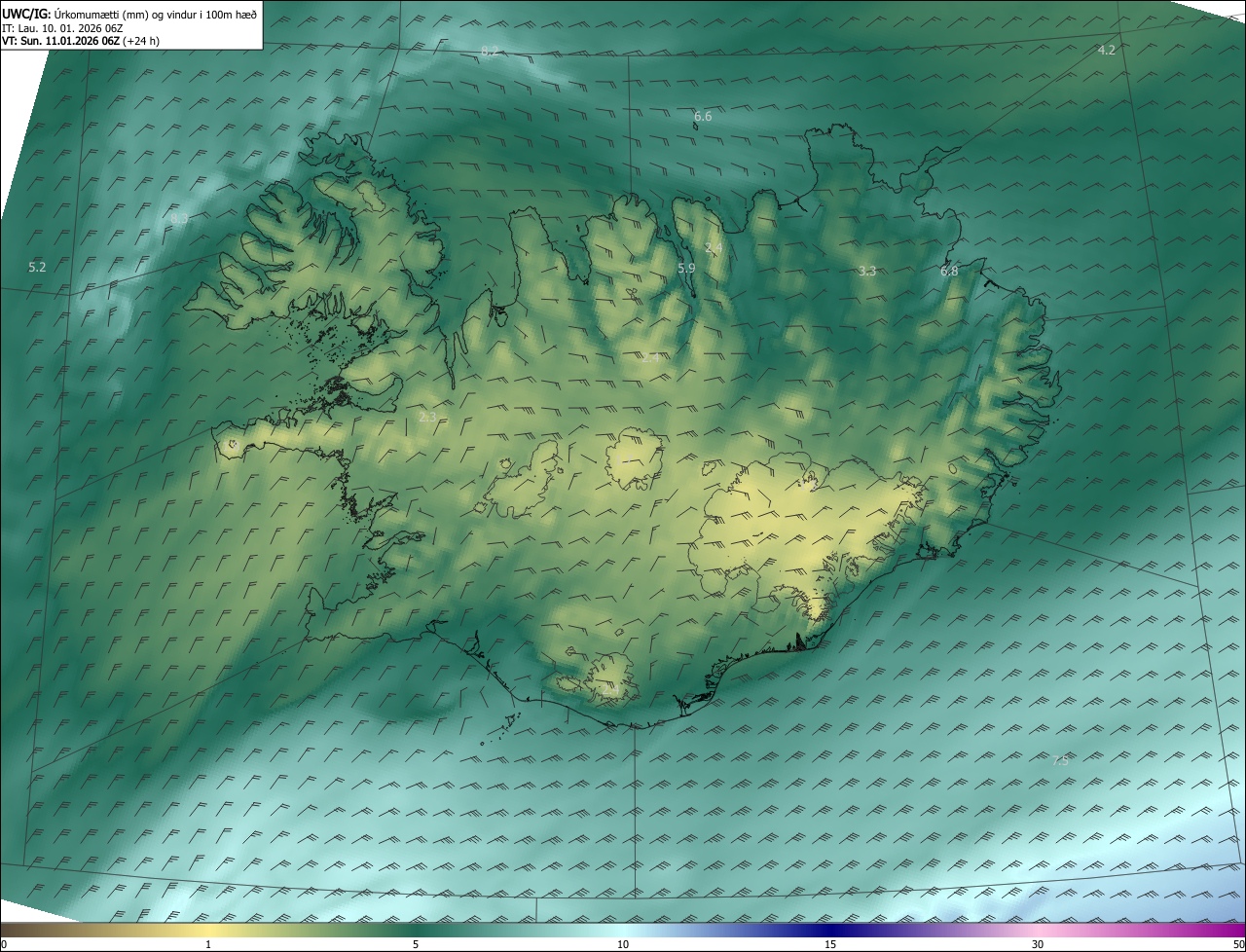Click the 6.8 value label on the map
Viewport: 1246px width, 952px height.
click(949, 271)
